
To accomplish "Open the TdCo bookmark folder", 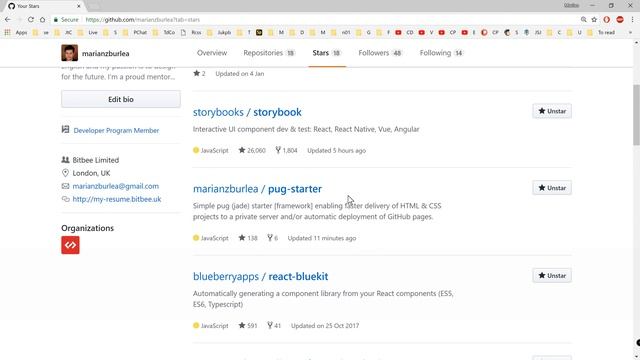I will coord(164,32).
